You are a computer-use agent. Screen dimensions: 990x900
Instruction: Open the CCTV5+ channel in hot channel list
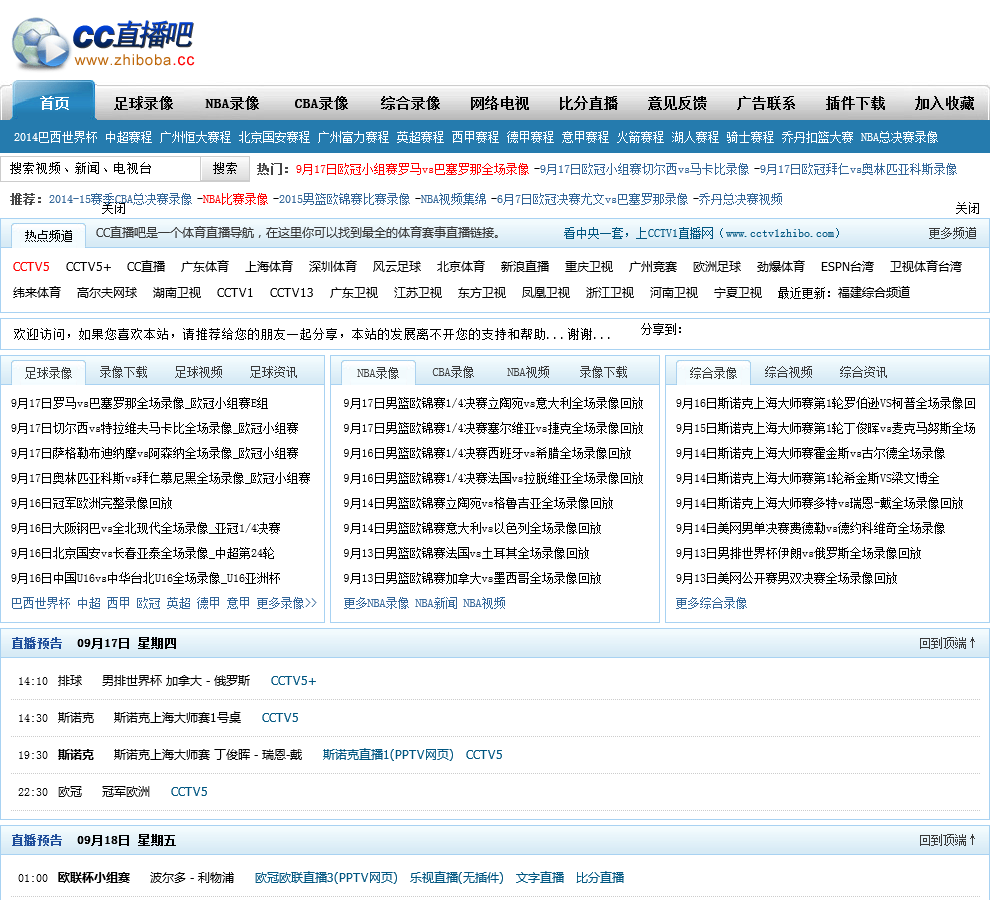88,267
